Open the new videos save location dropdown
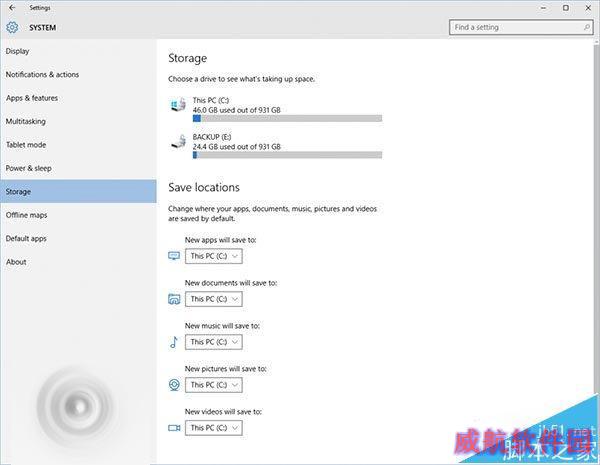600x465 pixels. coord(214,427)
